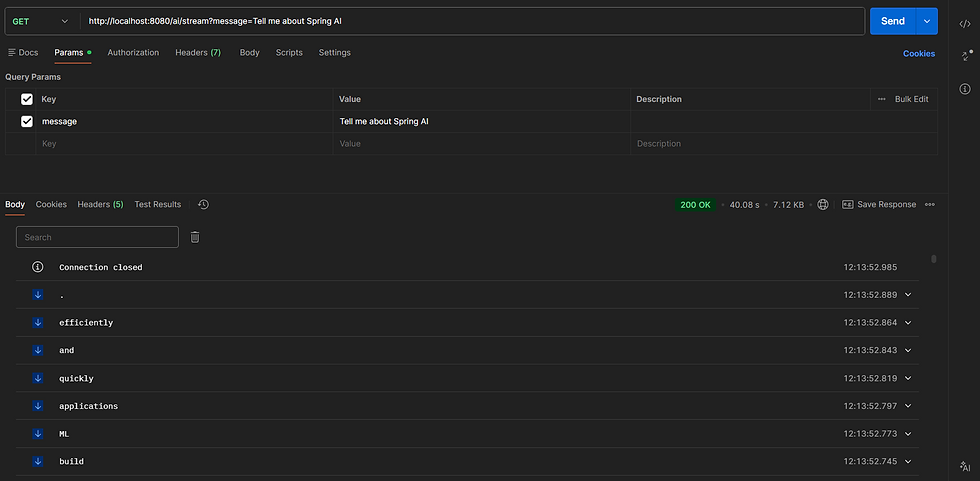The height and width of the screenshot is (481, 980).
Task: Open the query params table options ellipsis
Action: pyautogui.click(x=882, y=99)
